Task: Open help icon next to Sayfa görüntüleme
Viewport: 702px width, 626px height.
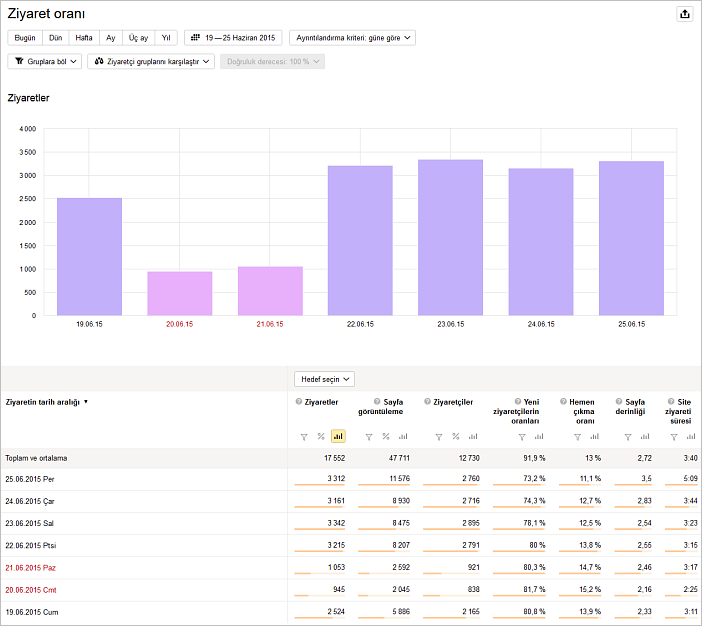Action: [x=377, y=402]
